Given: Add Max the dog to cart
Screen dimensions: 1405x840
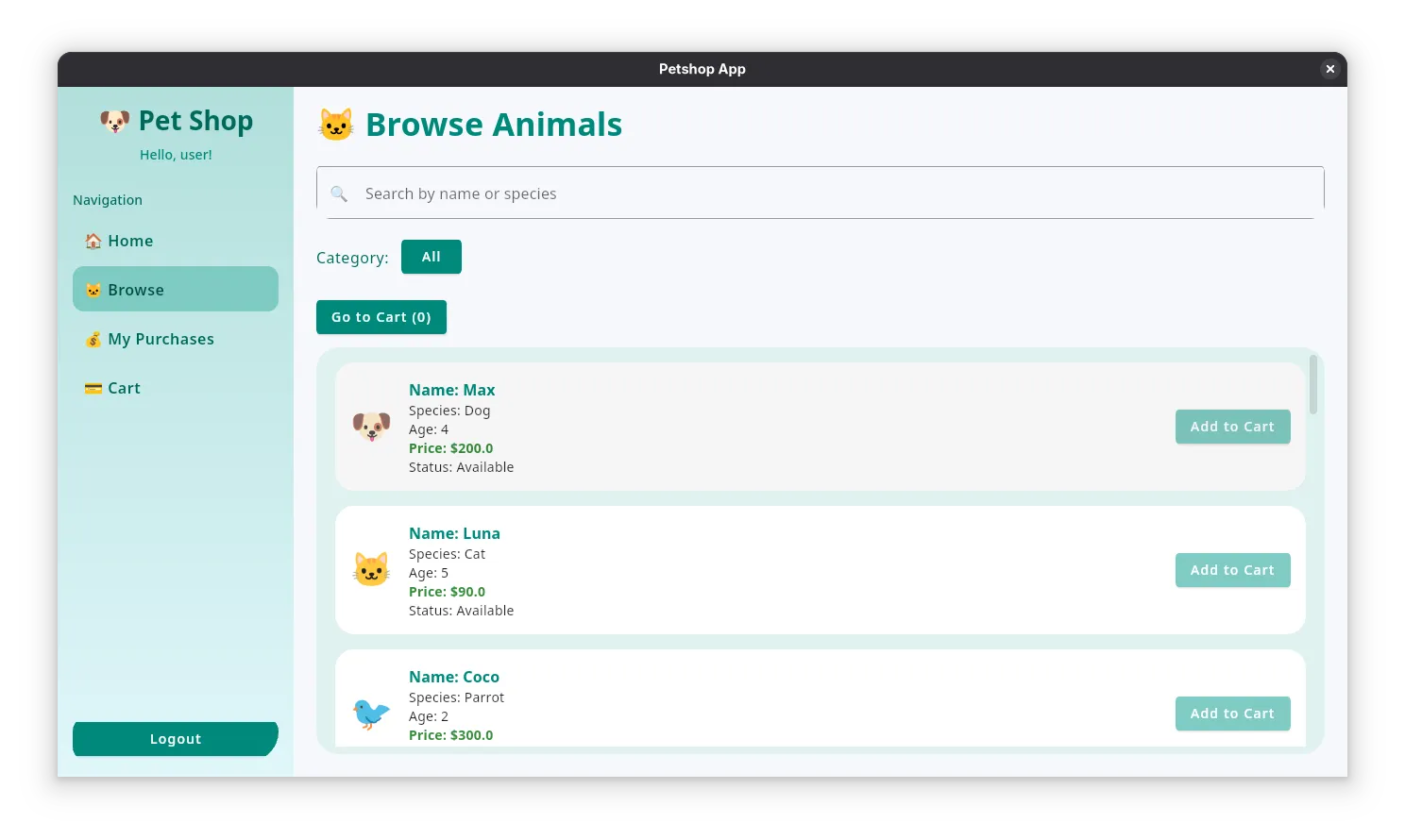Looking at the screenshot, I should 1232,427.
